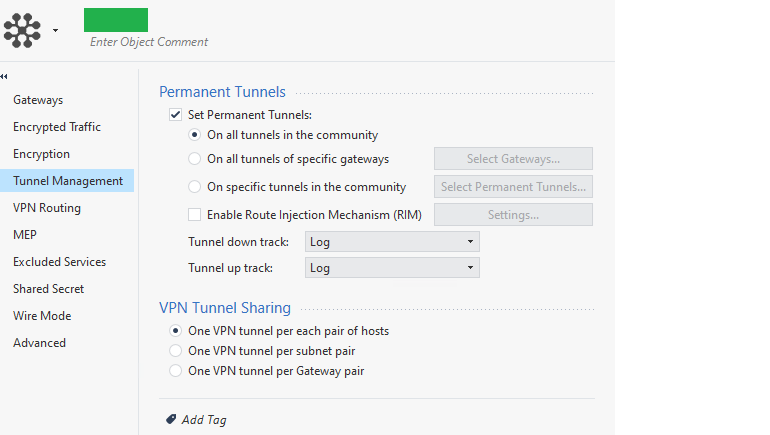The image size is (770, 435).
Task: Collapse the navigation pane with double-arrow icon
Action: (4, 76)
